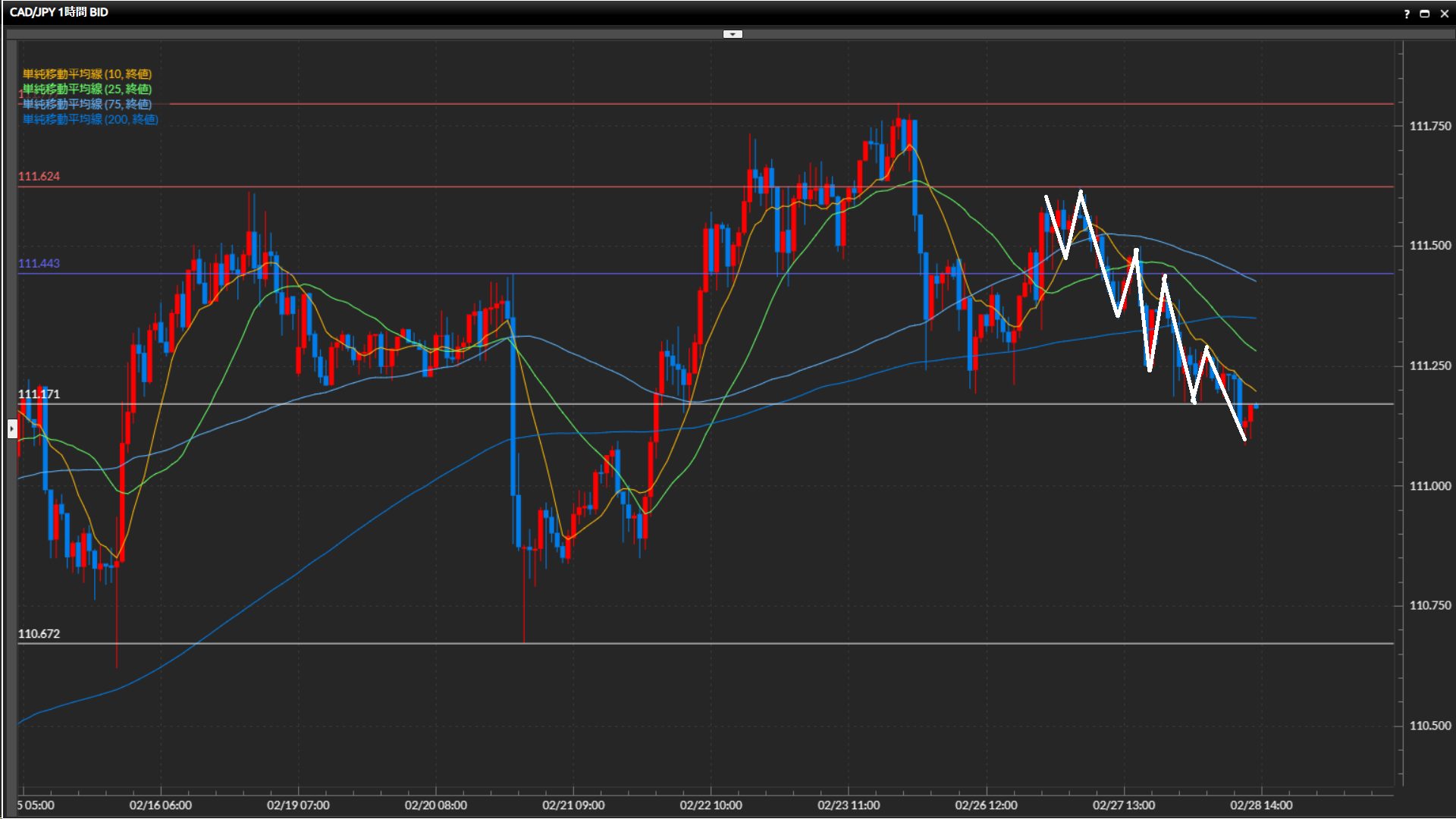Select the purple 111.443 horizontal line label

(39, 263)
